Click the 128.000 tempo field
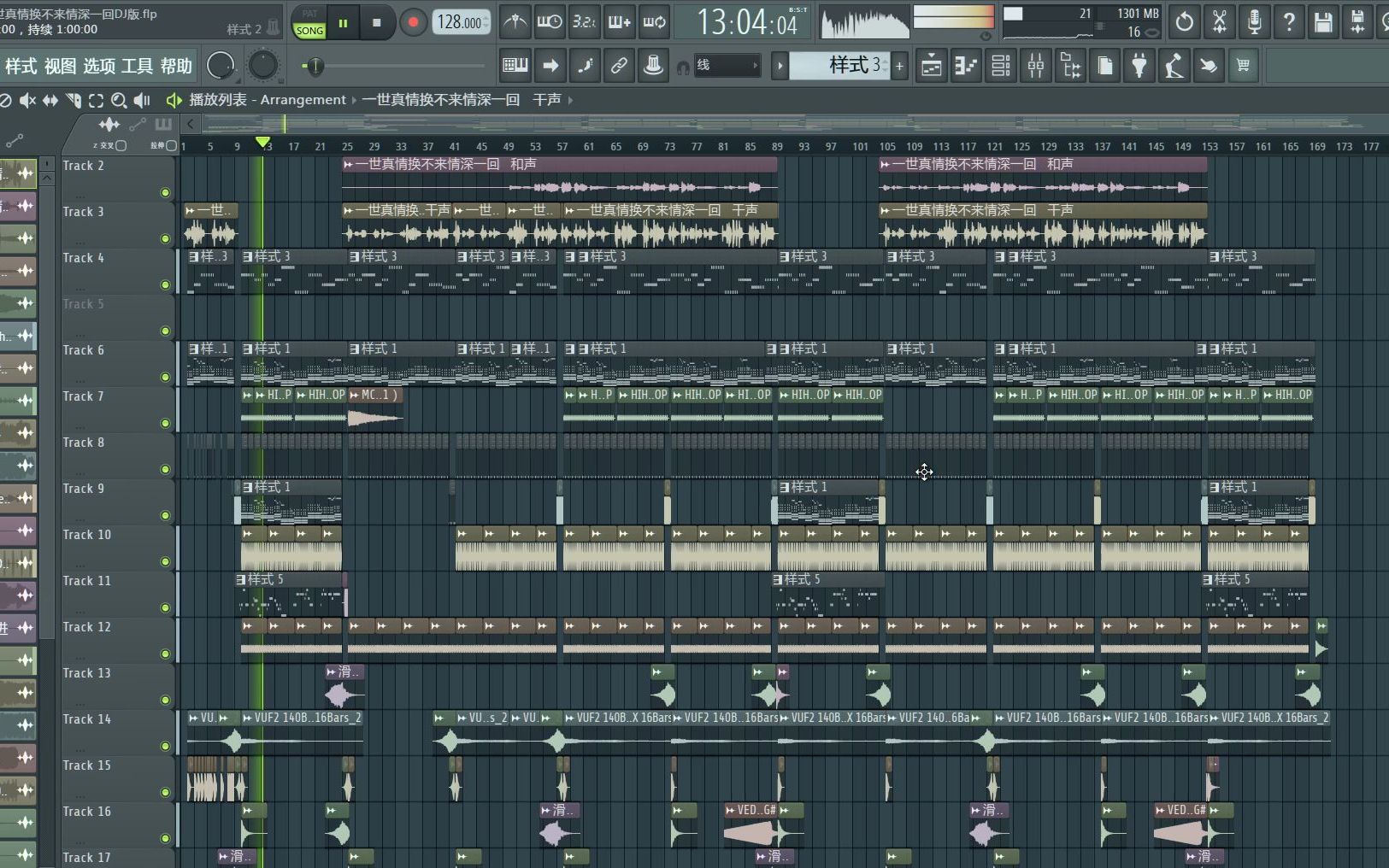 coord(462,22)
